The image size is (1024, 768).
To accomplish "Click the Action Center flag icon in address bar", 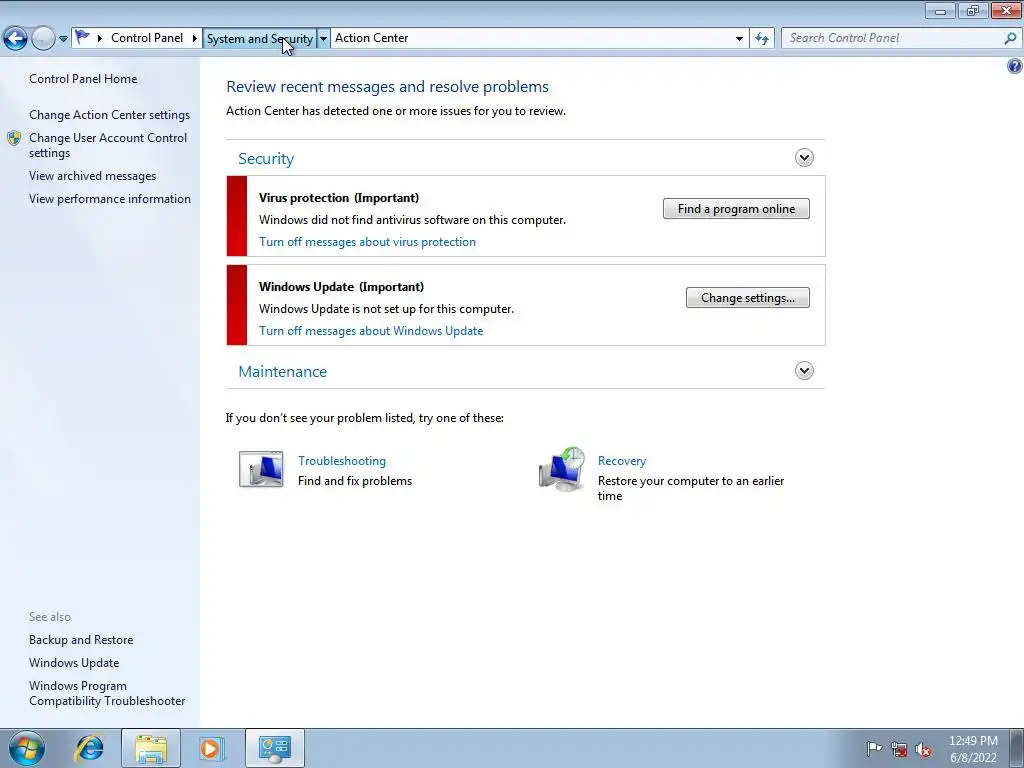I will pos(82,37).
